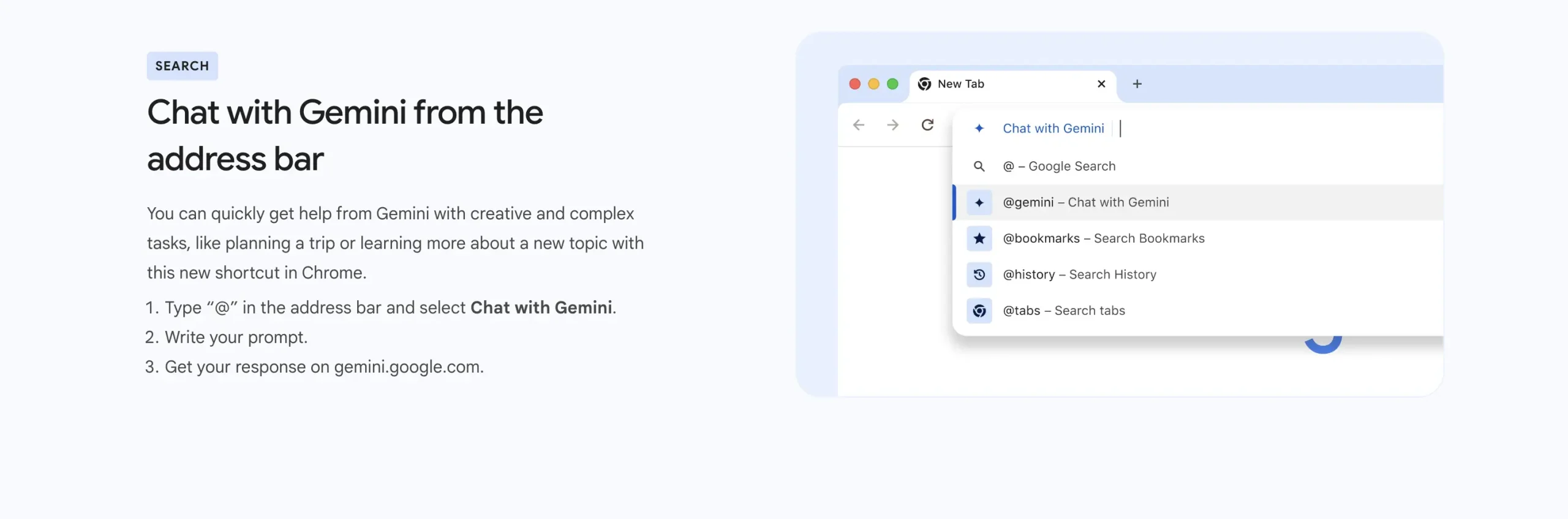Click the Gemini sparkle icon in address bar
Screen dimensions: 1568x519
979,129
